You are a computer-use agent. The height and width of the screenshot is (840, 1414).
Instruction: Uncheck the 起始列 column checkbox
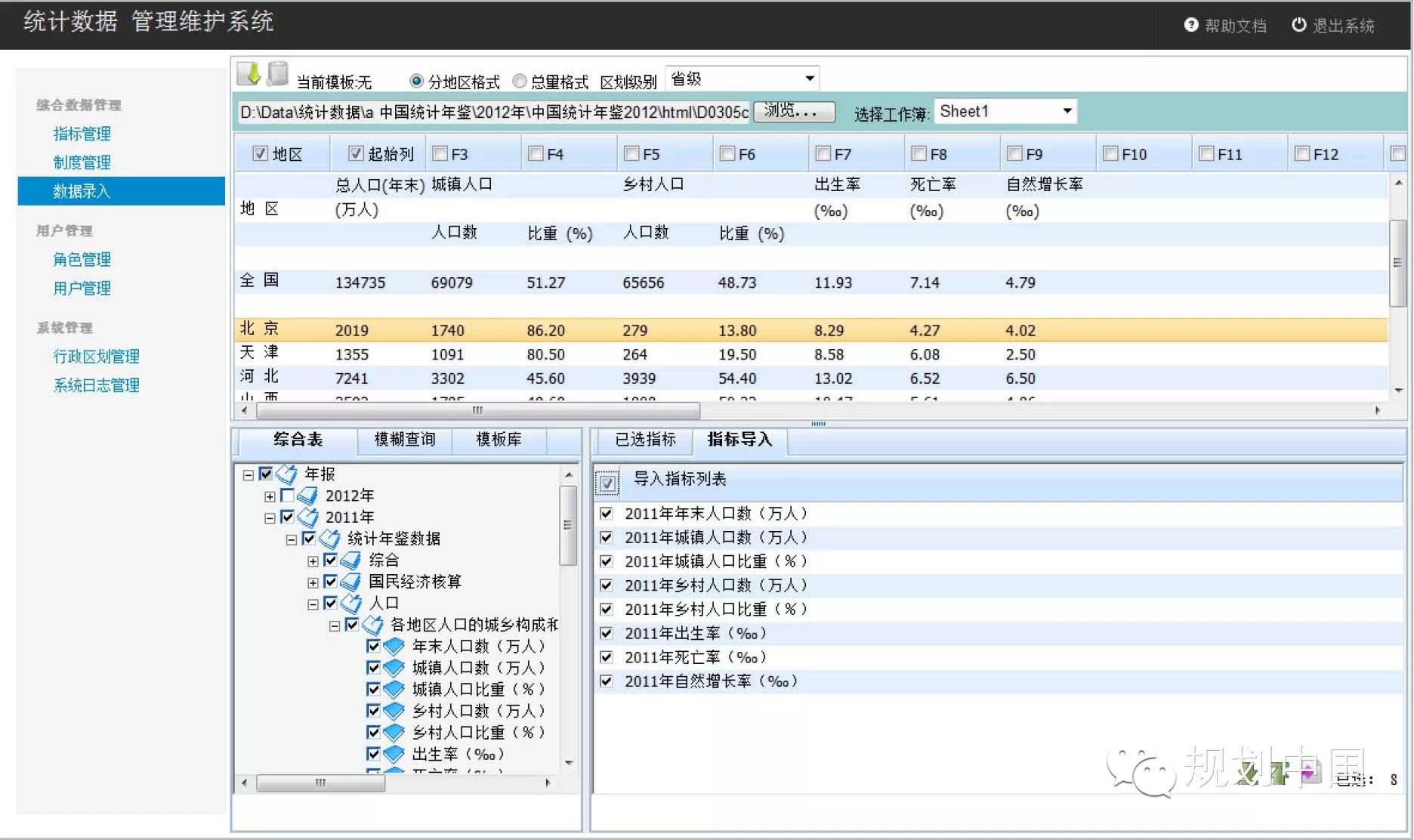356,153
